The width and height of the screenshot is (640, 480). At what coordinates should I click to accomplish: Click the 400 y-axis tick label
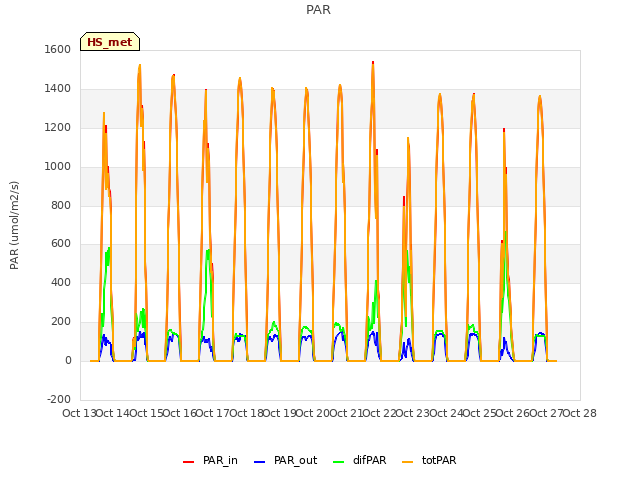(61, 282)
